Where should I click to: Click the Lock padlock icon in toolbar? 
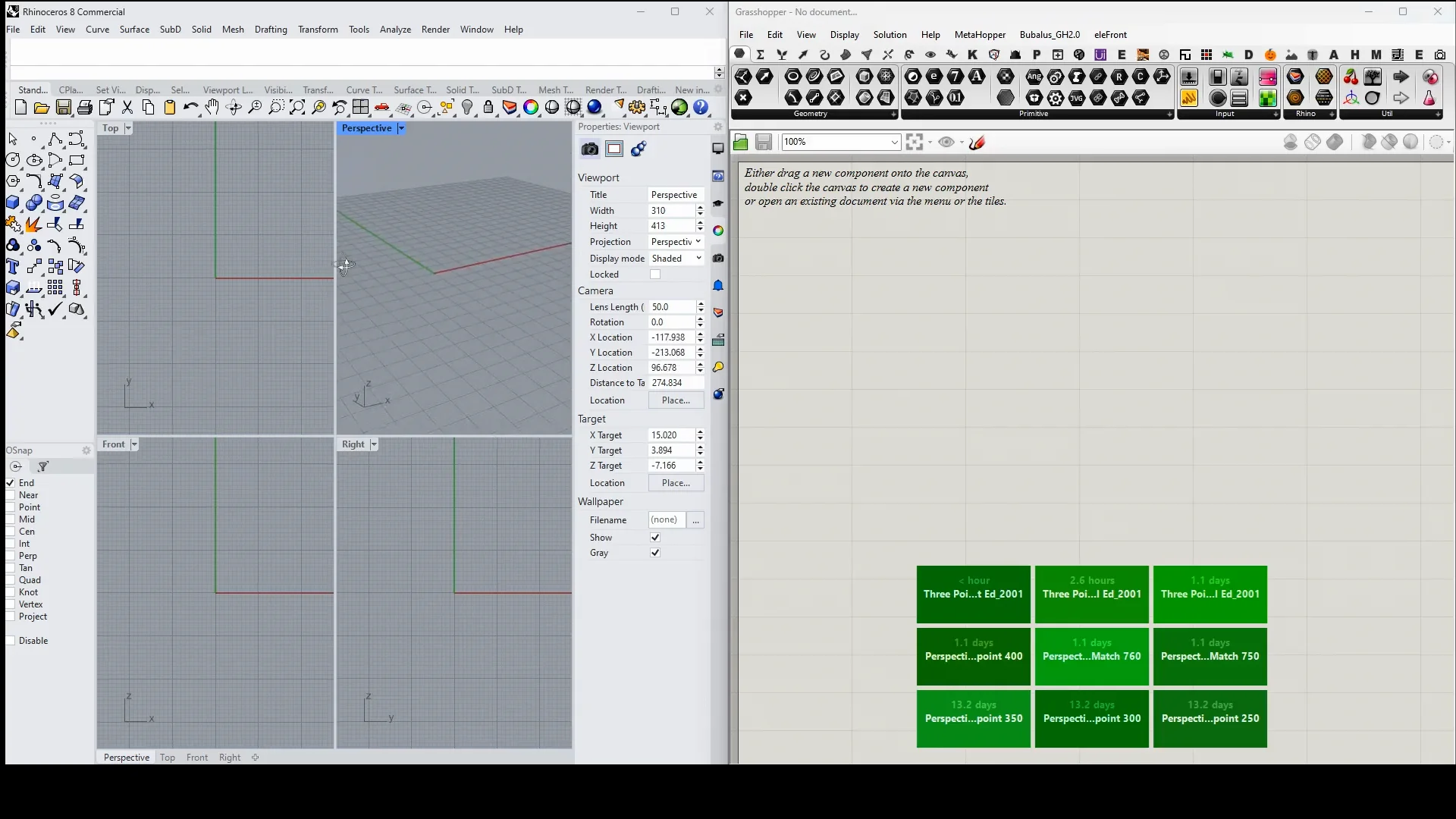coord(488,108)
